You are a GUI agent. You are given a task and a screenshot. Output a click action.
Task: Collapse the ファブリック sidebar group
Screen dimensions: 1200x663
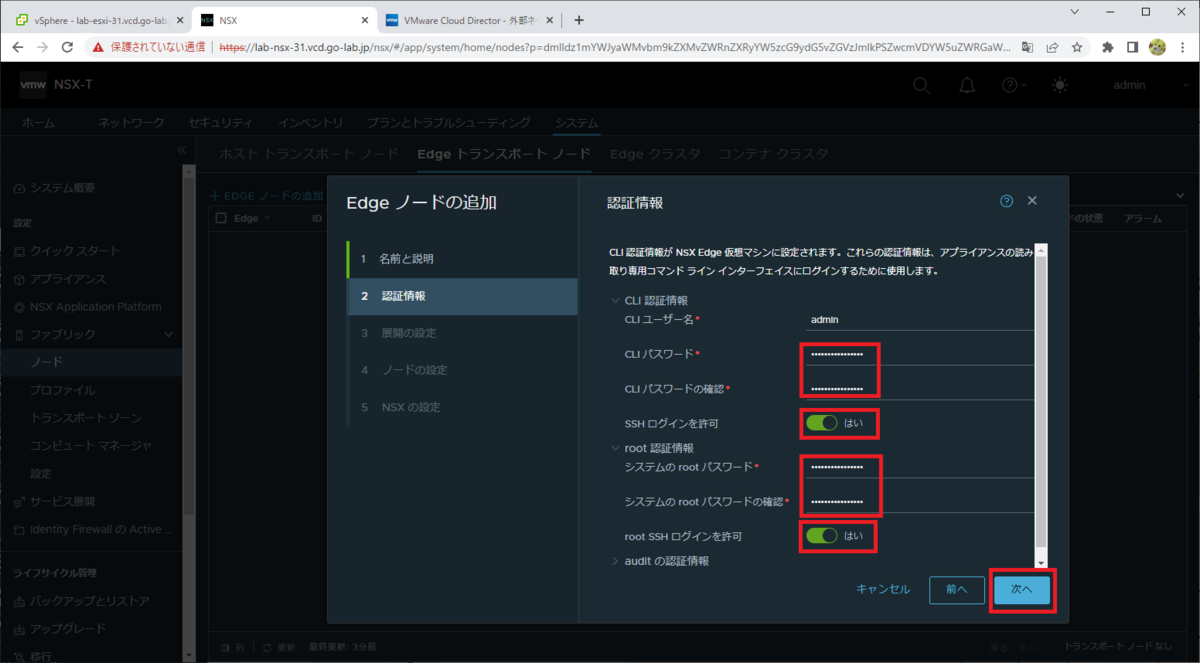pos(168,334)
